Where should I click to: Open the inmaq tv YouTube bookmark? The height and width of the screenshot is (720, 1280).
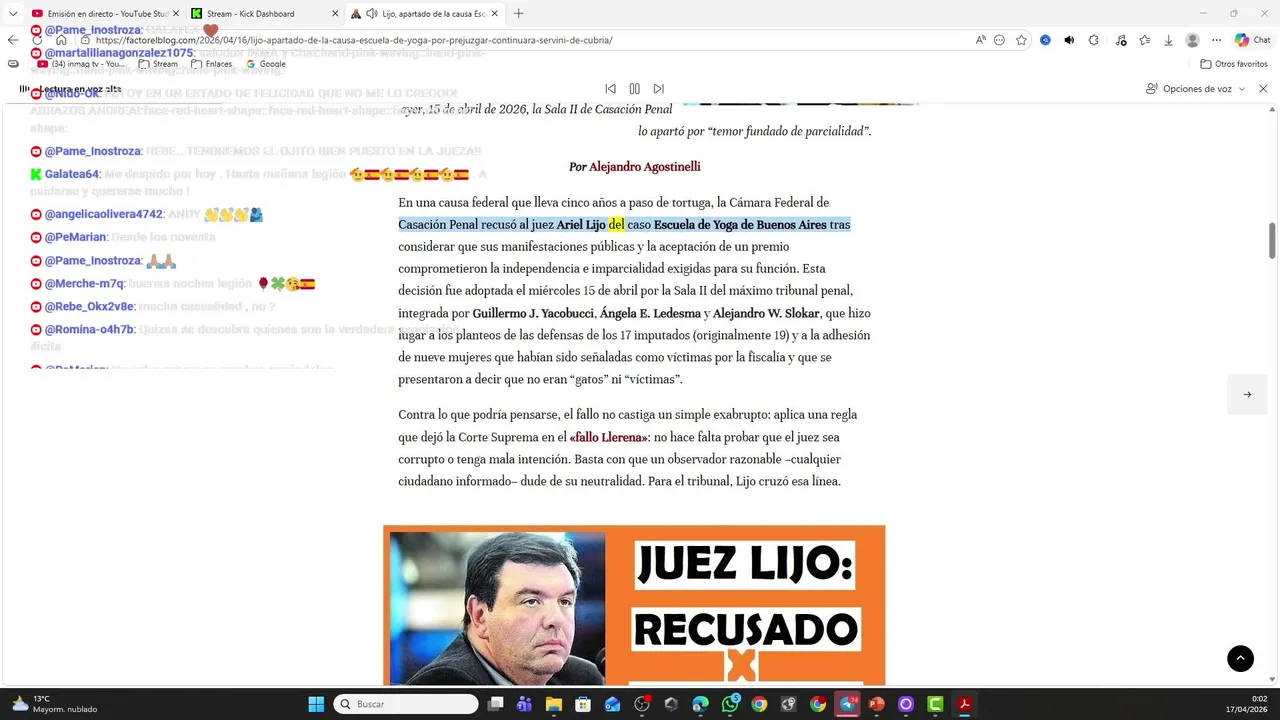[82, 64]
